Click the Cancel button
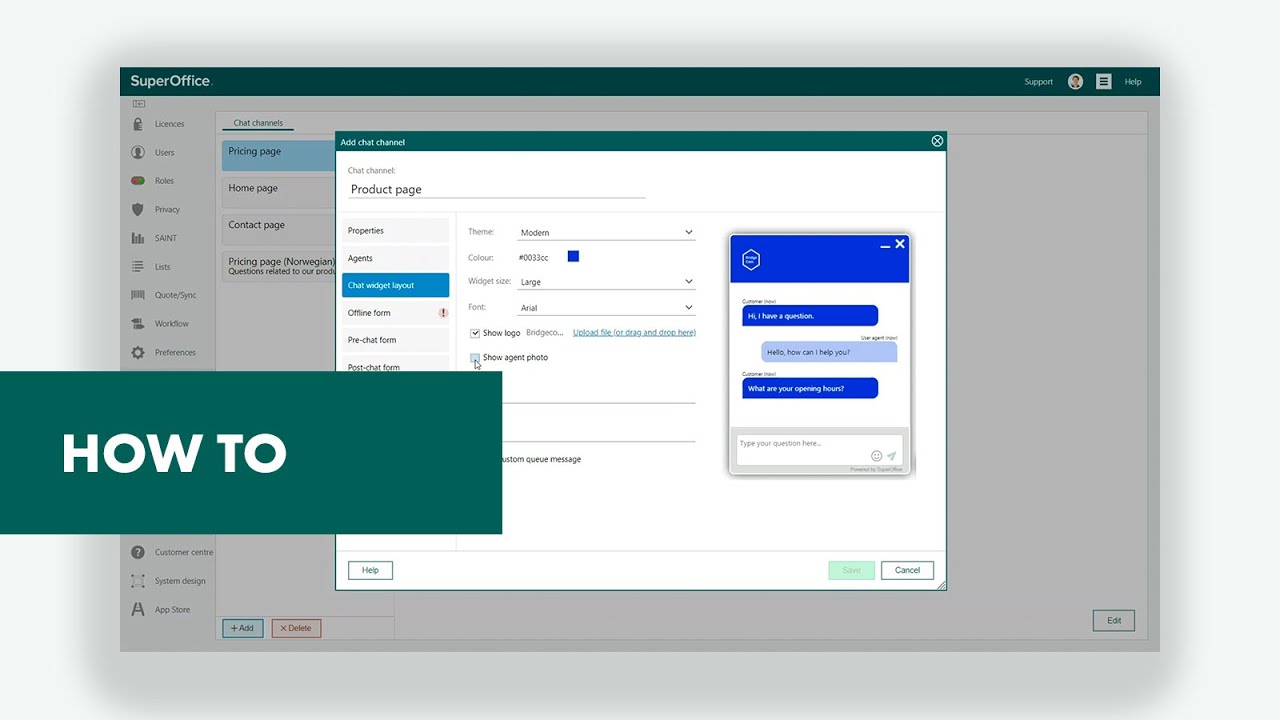This screenshot has height=720, width=1280. point(907,570)
